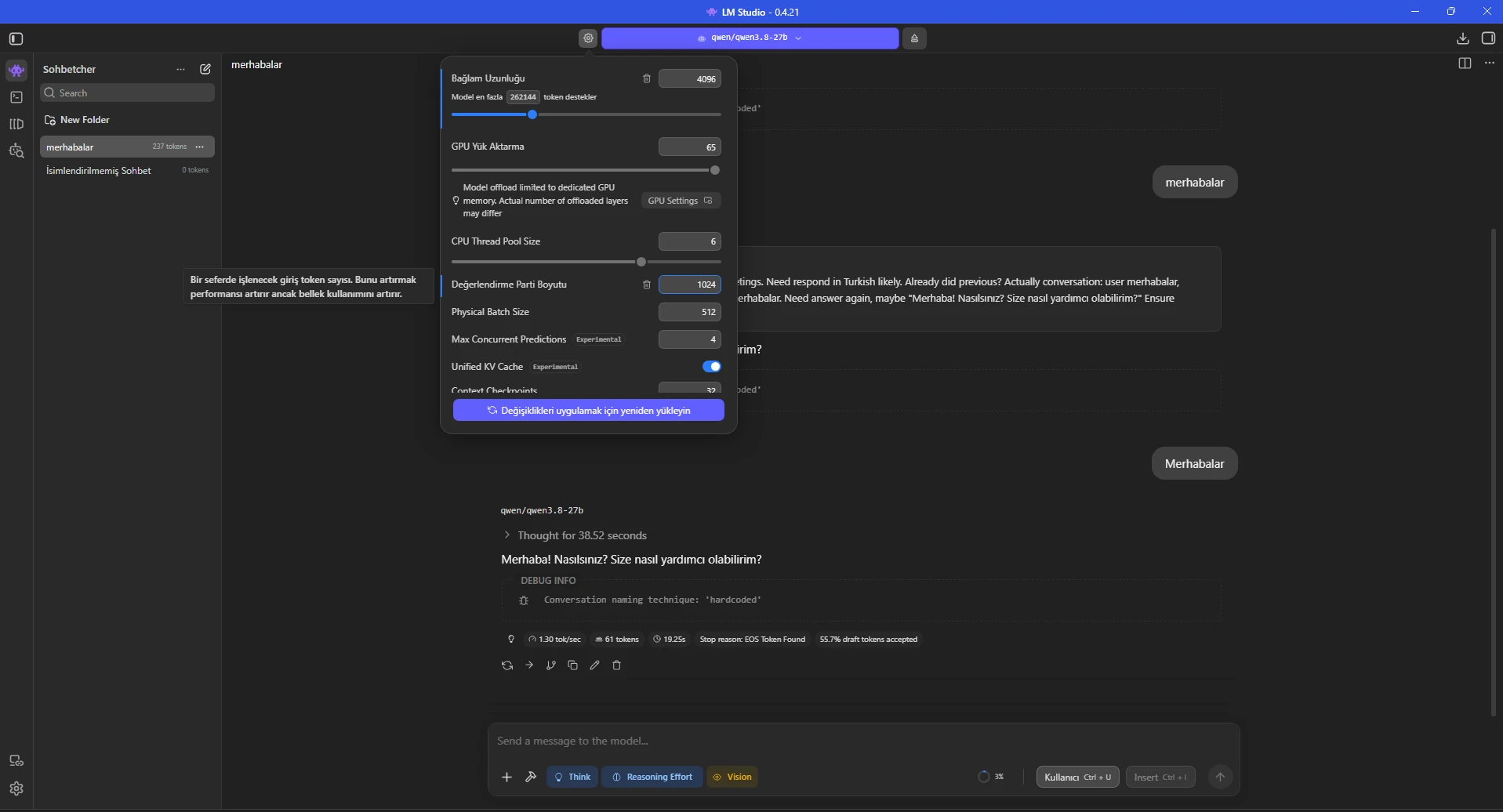Screen dimensions: 1503x812
Task: Start a new chat with the compose icon
Action: tap(205, 69)
